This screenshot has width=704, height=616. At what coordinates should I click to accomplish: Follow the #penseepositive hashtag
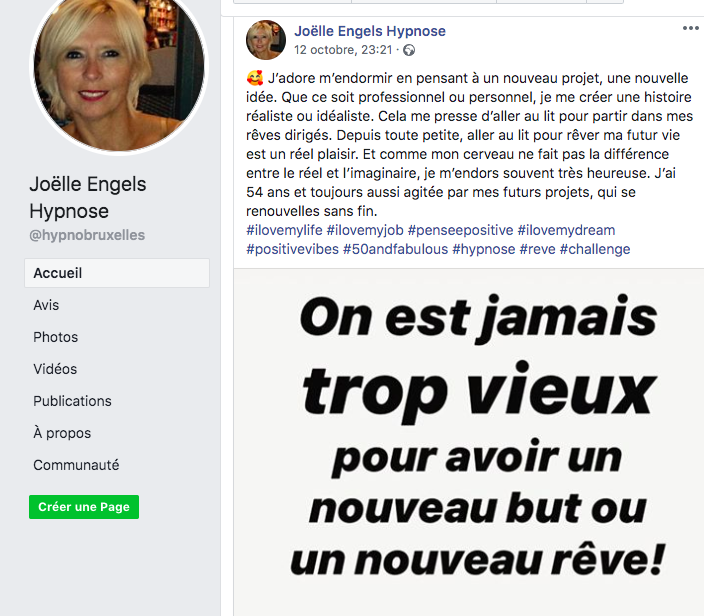pos(460,230)
